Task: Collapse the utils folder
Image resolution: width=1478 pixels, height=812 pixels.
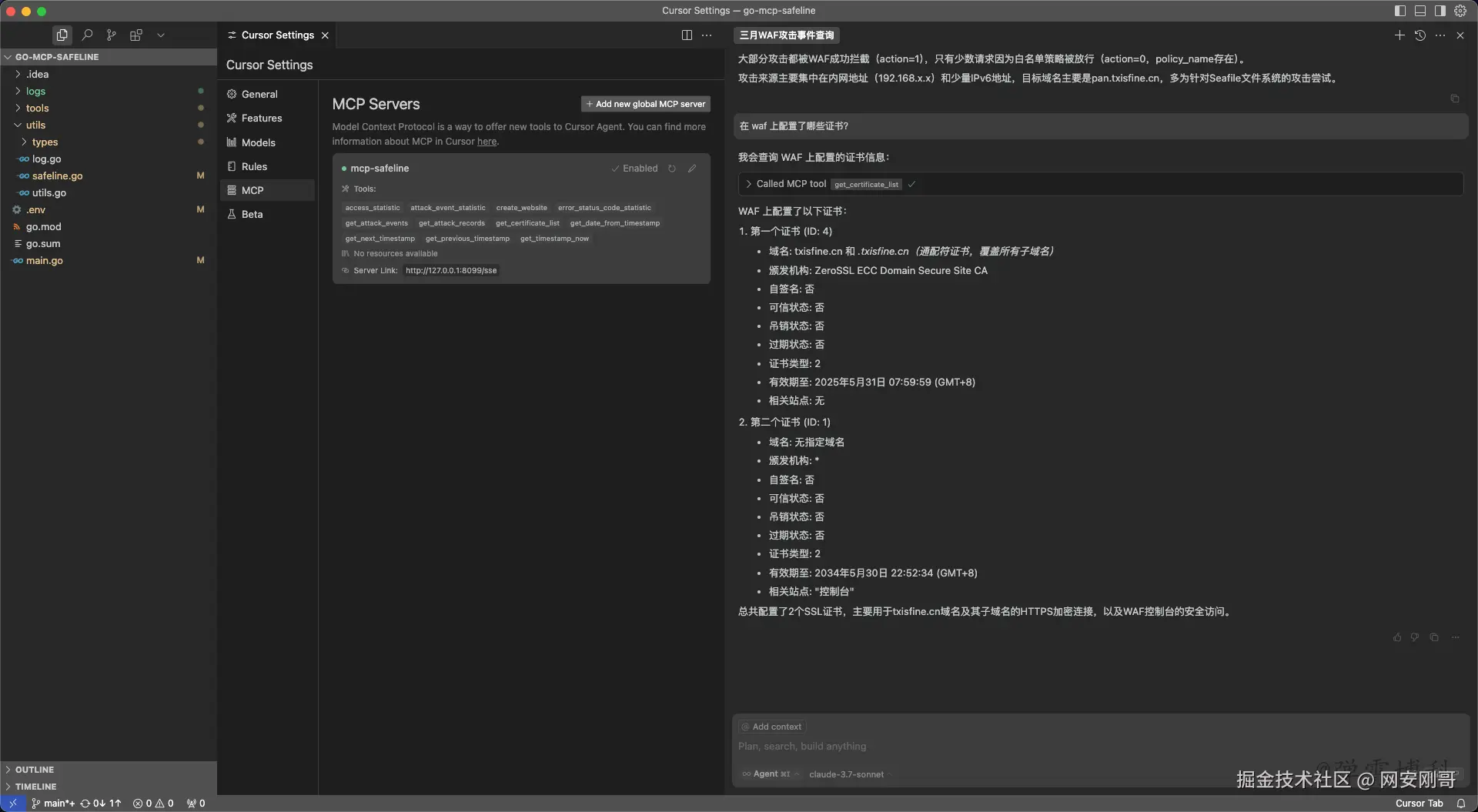Action: (x=109, y=125)
